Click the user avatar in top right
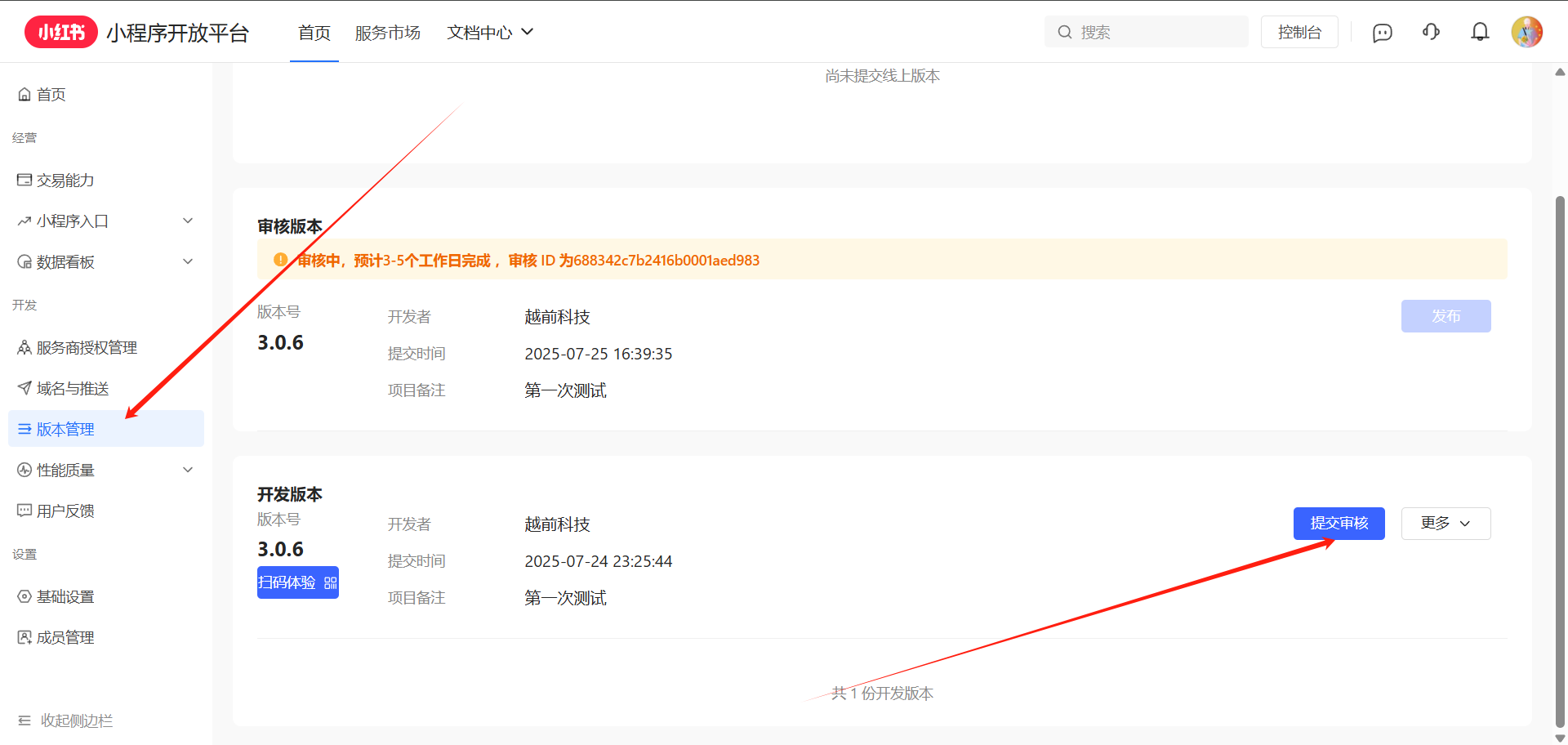Screen dimensions: 1568x745 [1526, 32]
